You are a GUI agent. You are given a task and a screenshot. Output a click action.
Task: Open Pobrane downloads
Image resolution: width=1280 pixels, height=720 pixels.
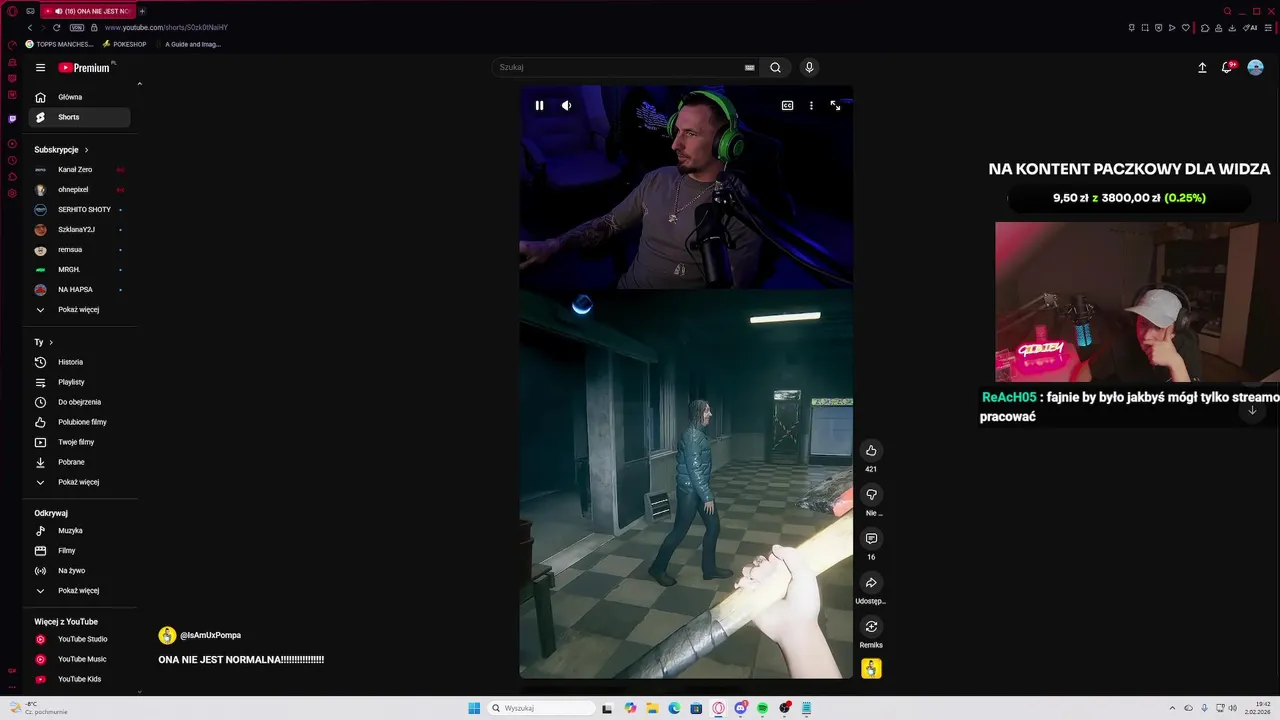coord(79,462)
